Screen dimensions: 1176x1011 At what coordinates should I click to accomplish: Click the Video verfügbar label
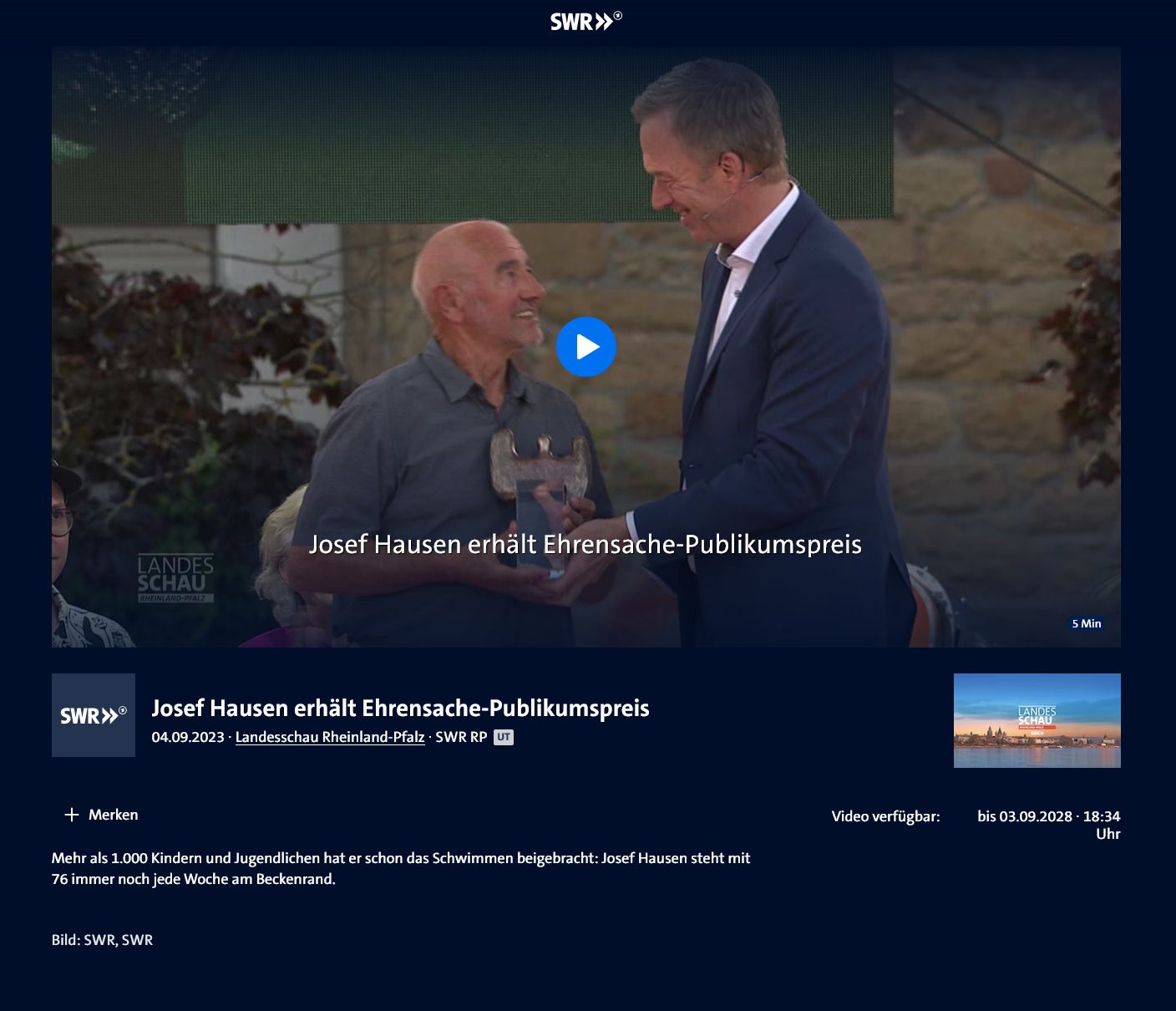885,816
